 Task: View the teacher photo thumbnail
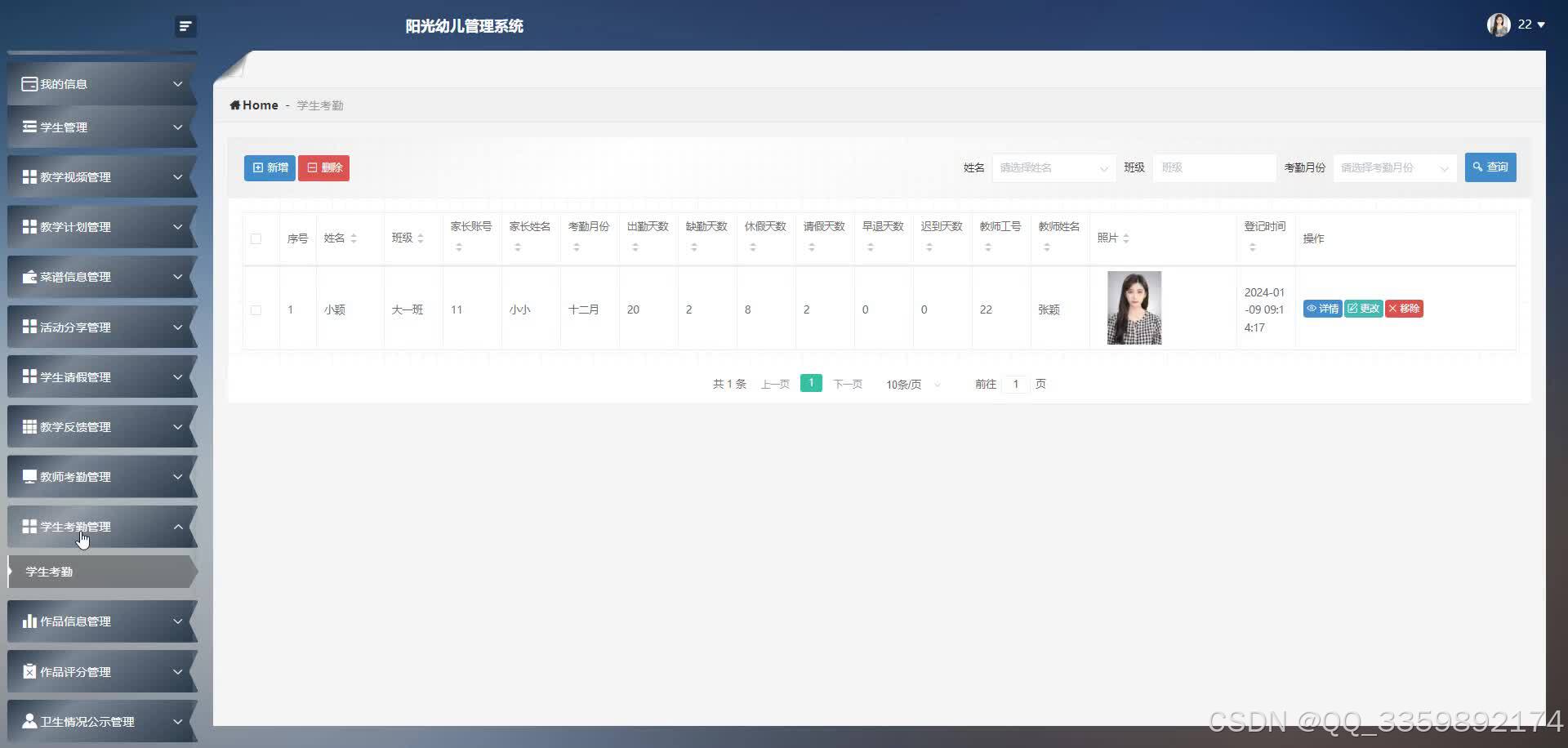point(1134,308)
